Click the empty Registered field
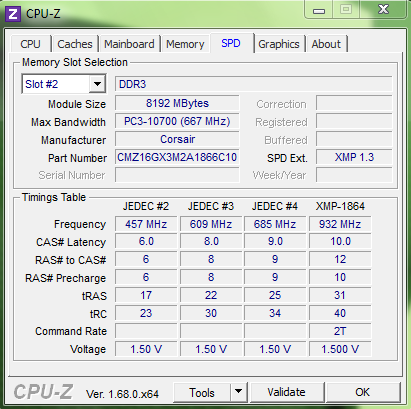Viewport: 411px width, 409px height. [x=354, y=121]
